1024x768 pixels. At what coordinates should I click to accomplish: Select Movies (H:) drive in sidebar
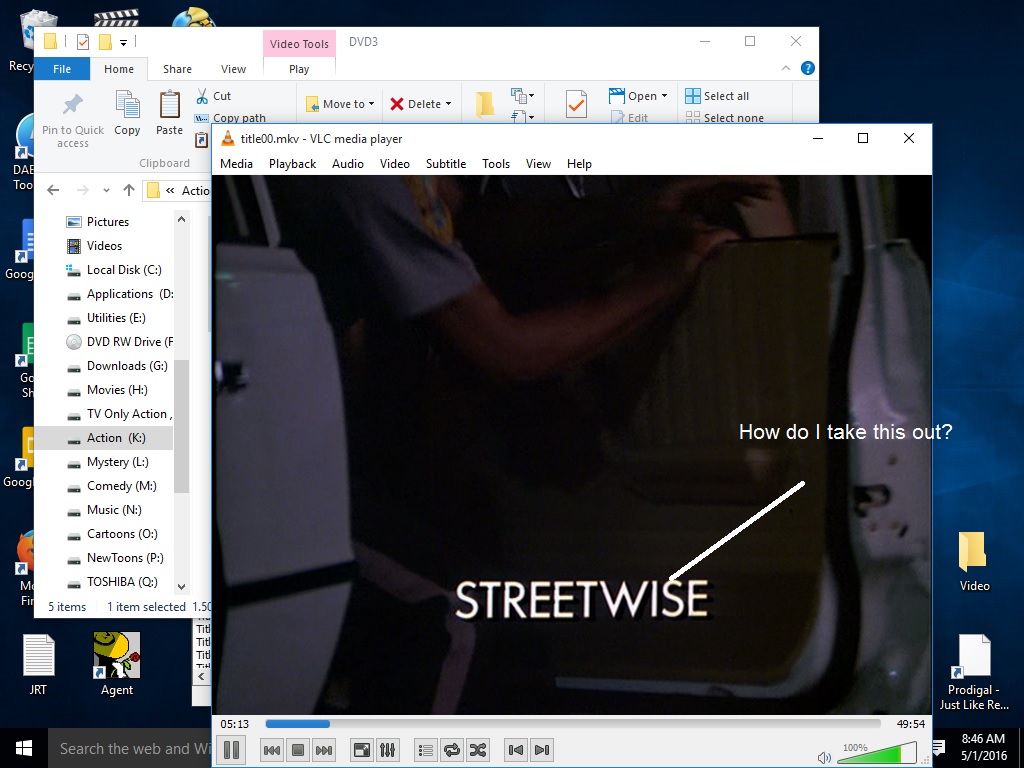[x=116, y=390]
